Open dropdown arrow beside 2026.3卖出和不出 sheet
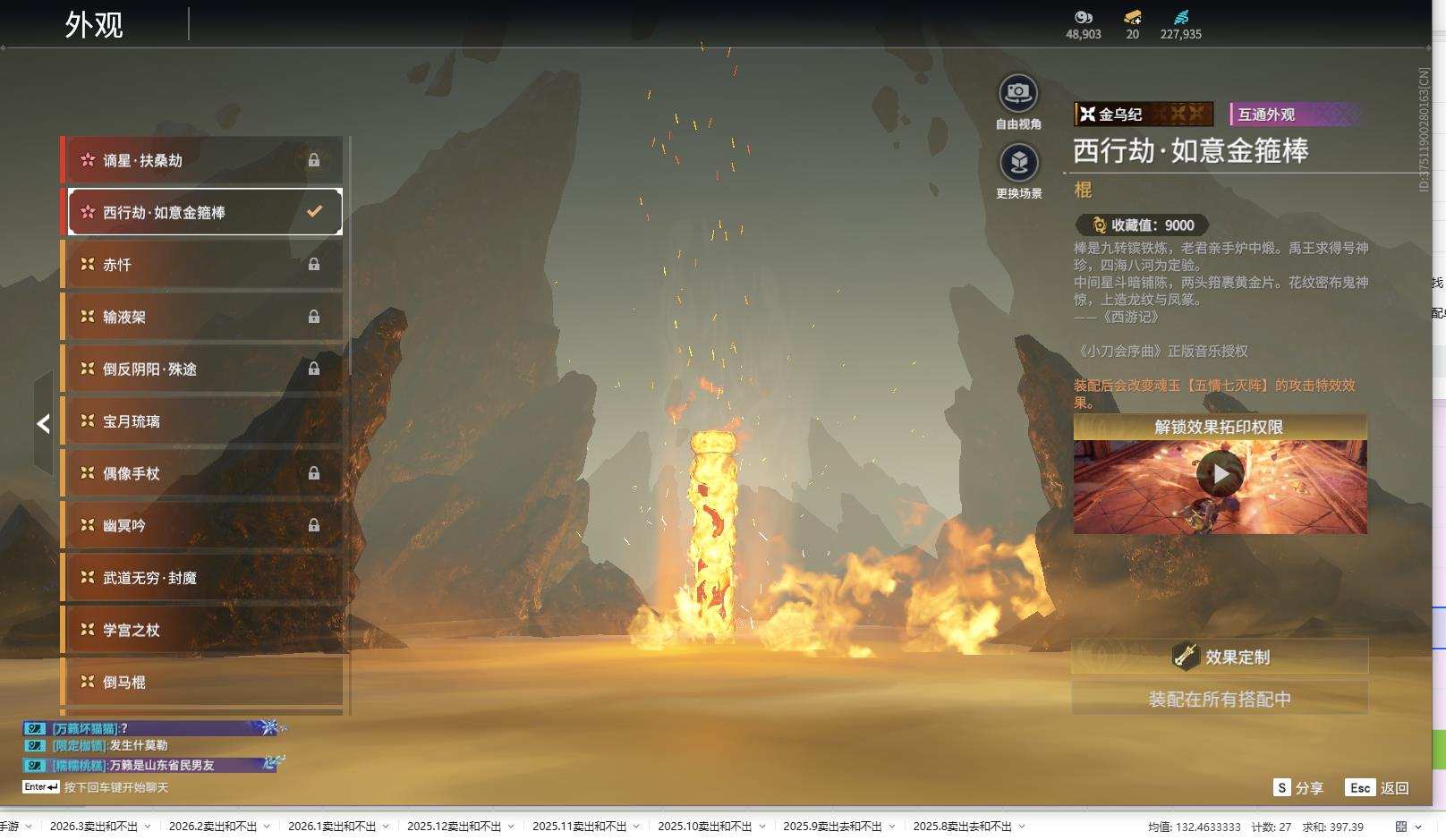 pyautogui.click(x=148, y=827)
